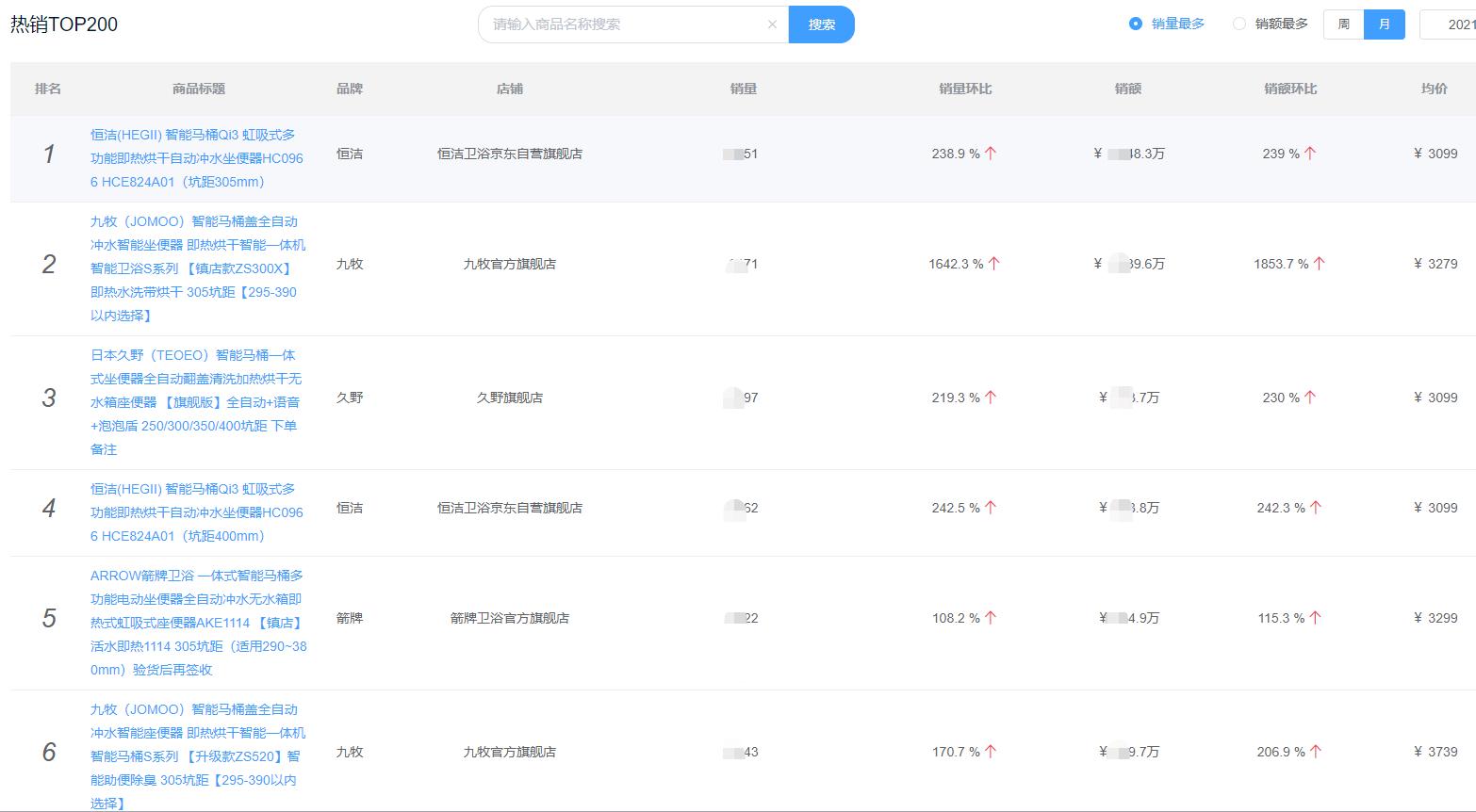Click the 均价 column header

point(1435,89)
